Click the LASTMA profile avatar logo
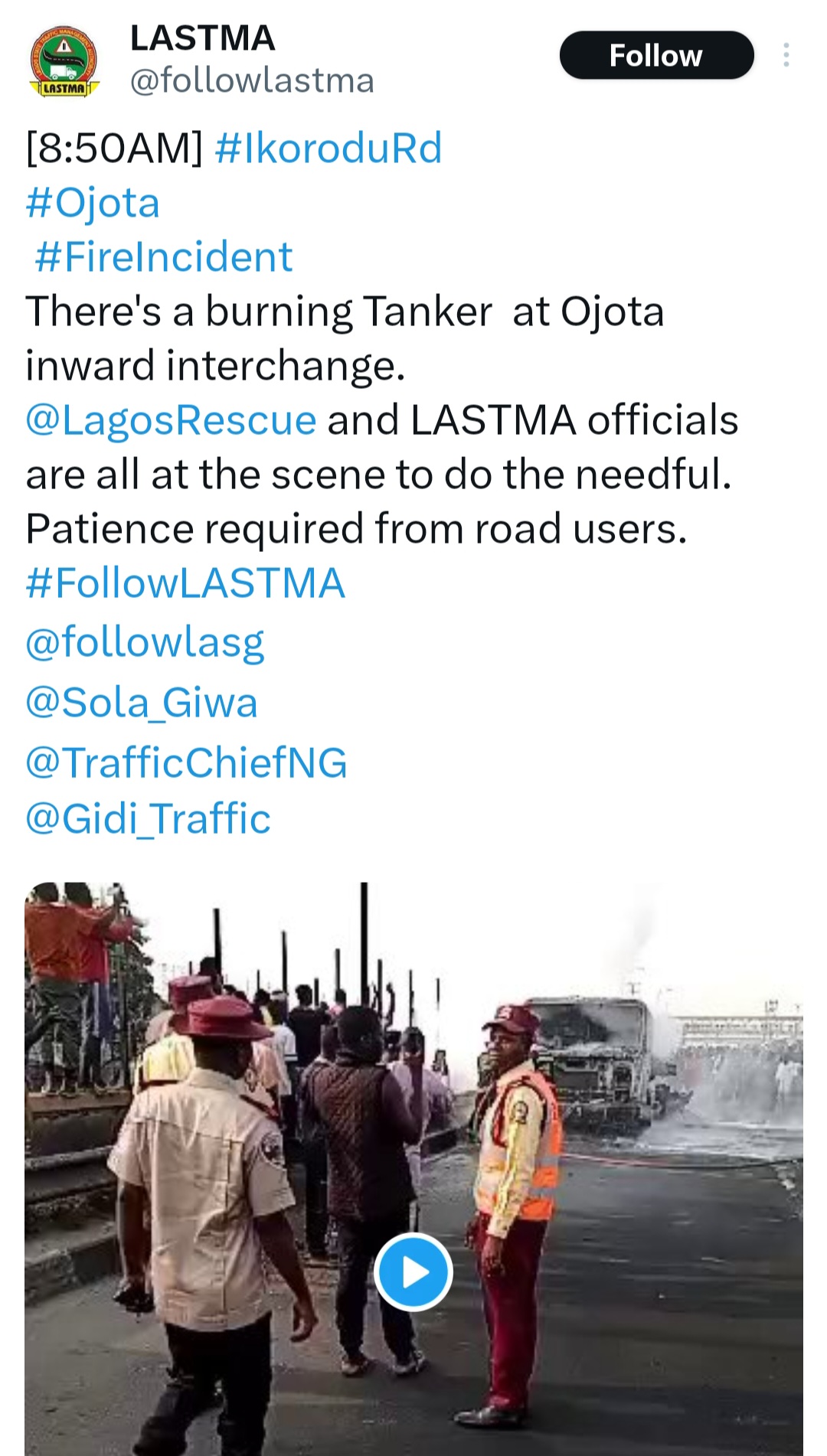This screenshot has width=827, height=1456. [x=64, y=62]
